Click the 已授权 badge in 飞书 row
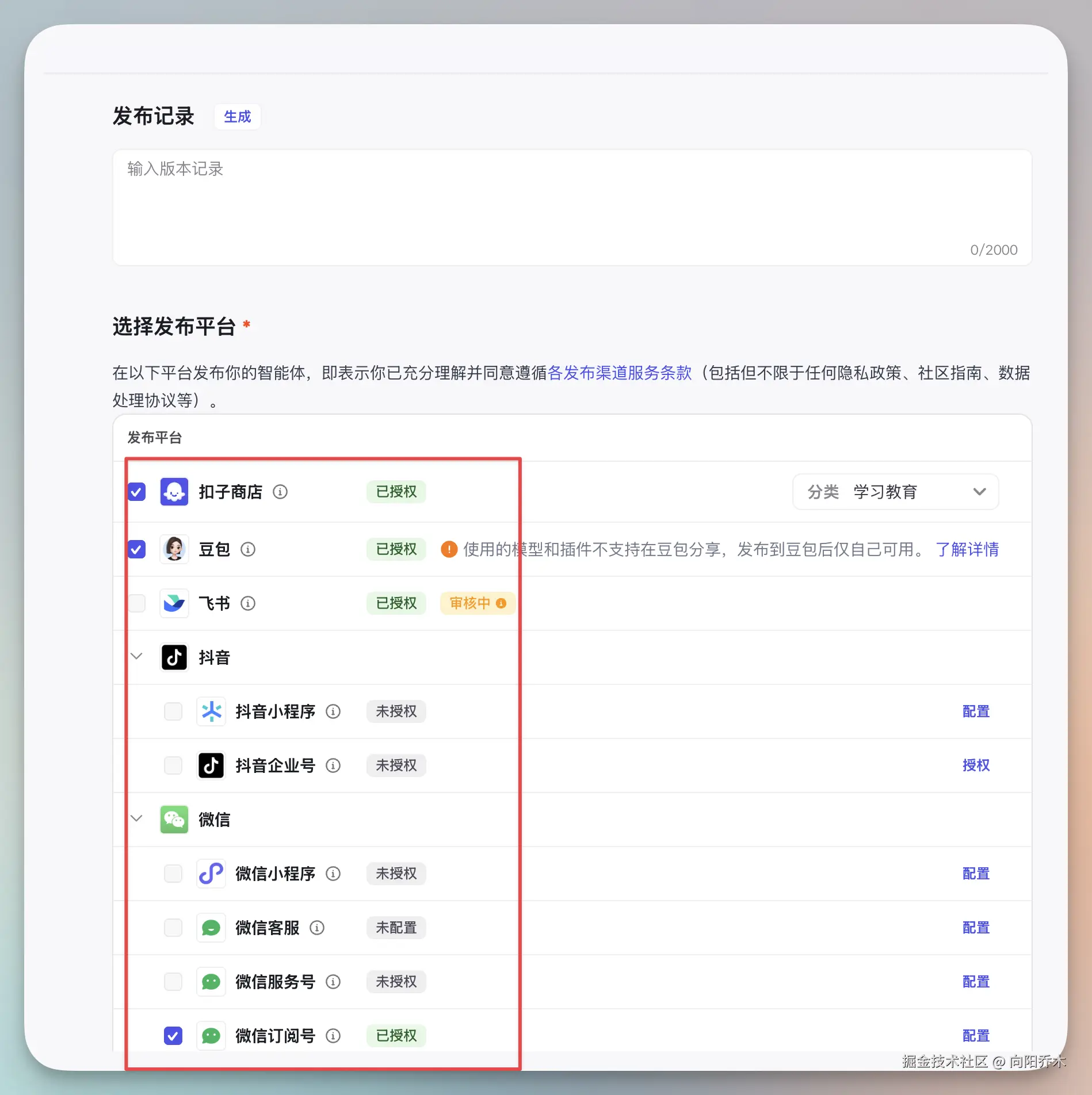1092x1095 pixels. tap(396, 603)
